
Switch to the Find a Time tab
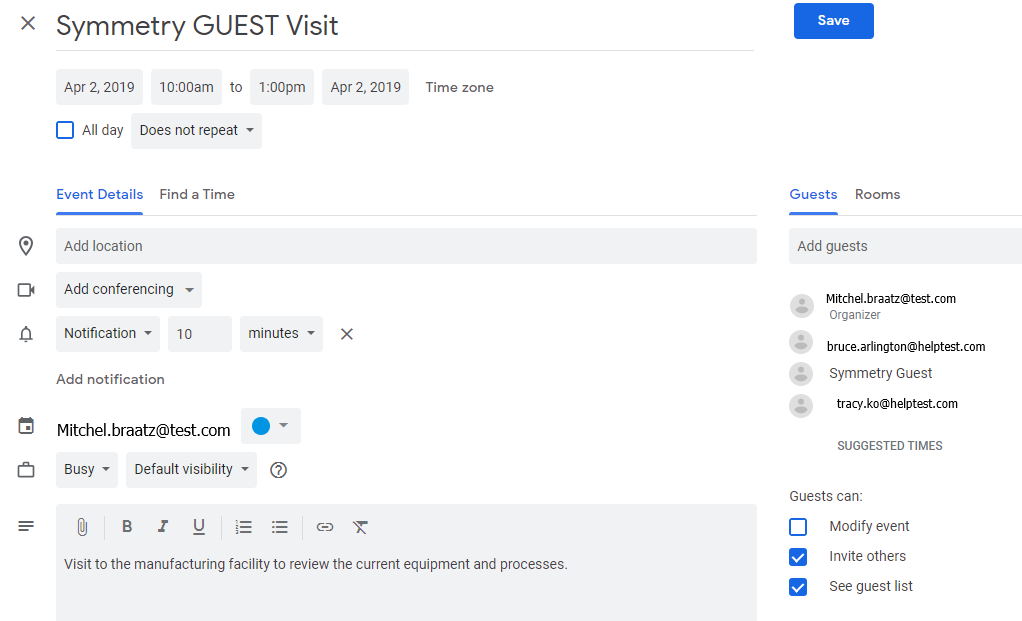[197, 194]
